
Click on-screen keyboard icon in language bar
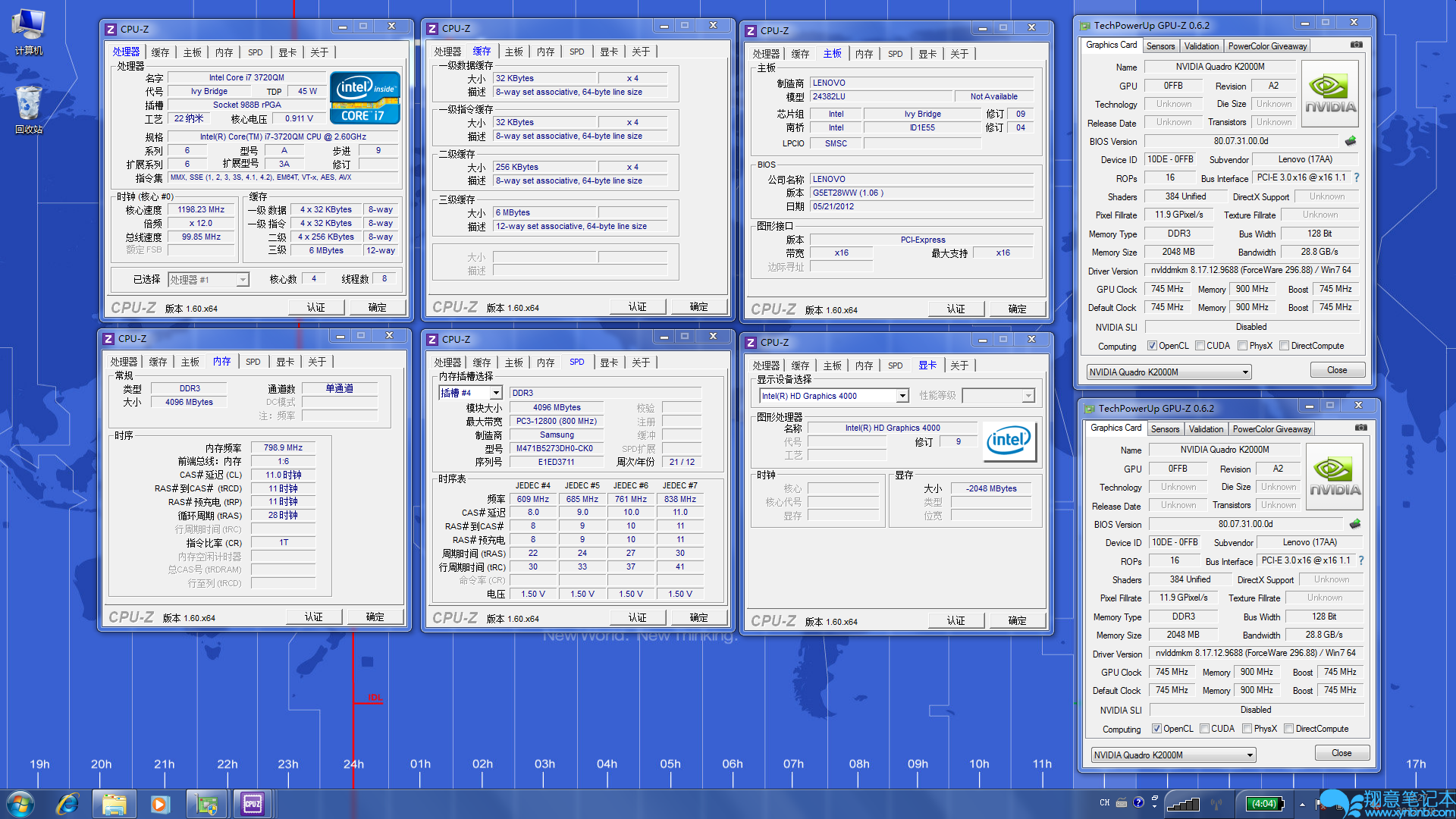click(x=1121, y=802)
